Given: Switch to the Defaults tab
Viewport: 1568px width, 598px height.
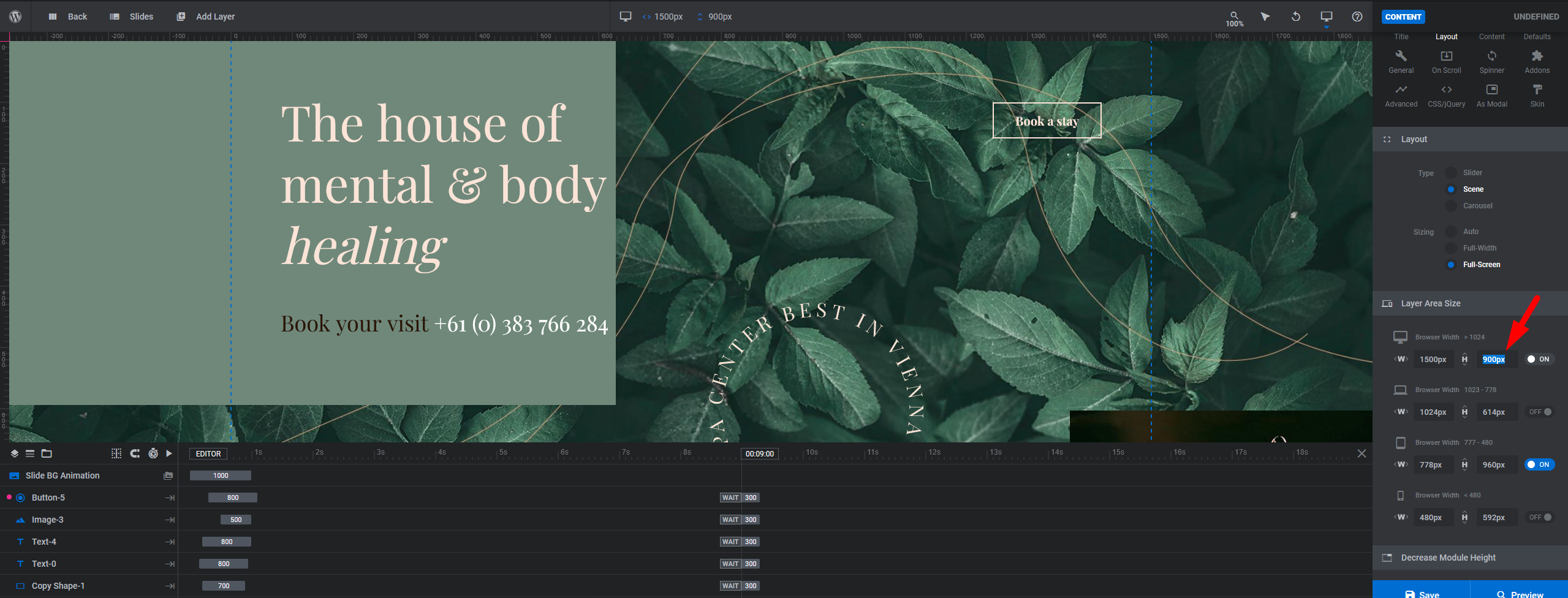Looking at the screenshot, I should (x=1537, y=37).
